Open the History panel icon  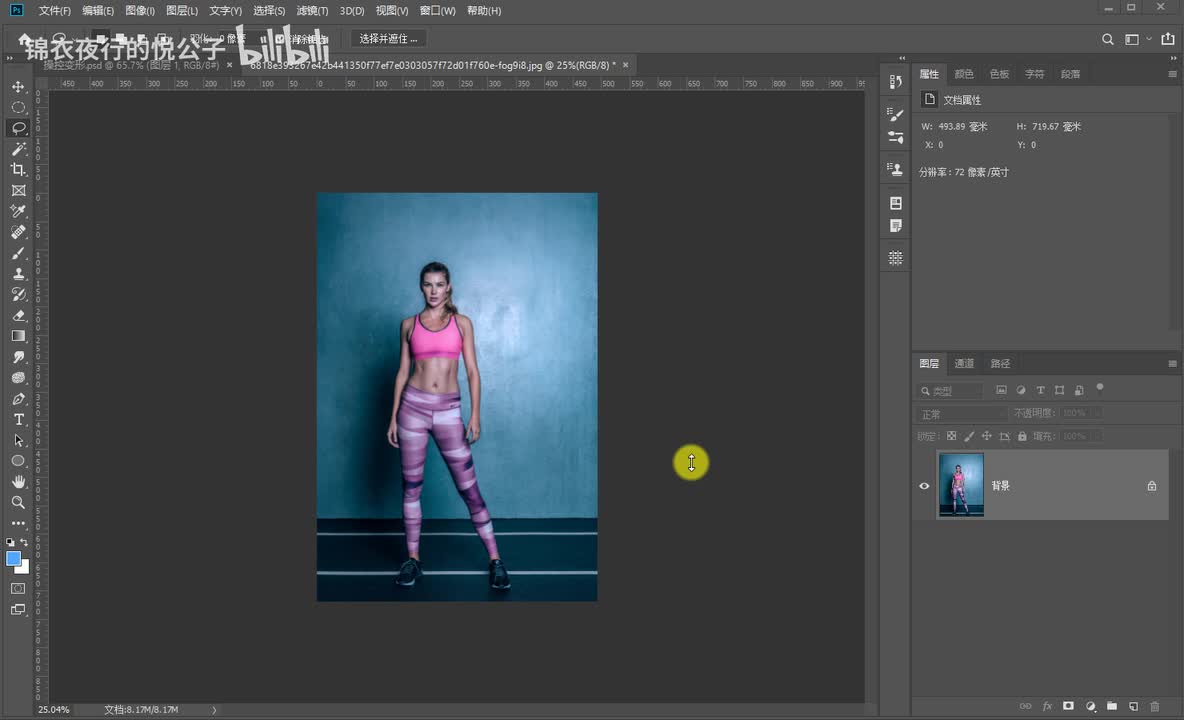pyautogui.click(x=895, y=81)
